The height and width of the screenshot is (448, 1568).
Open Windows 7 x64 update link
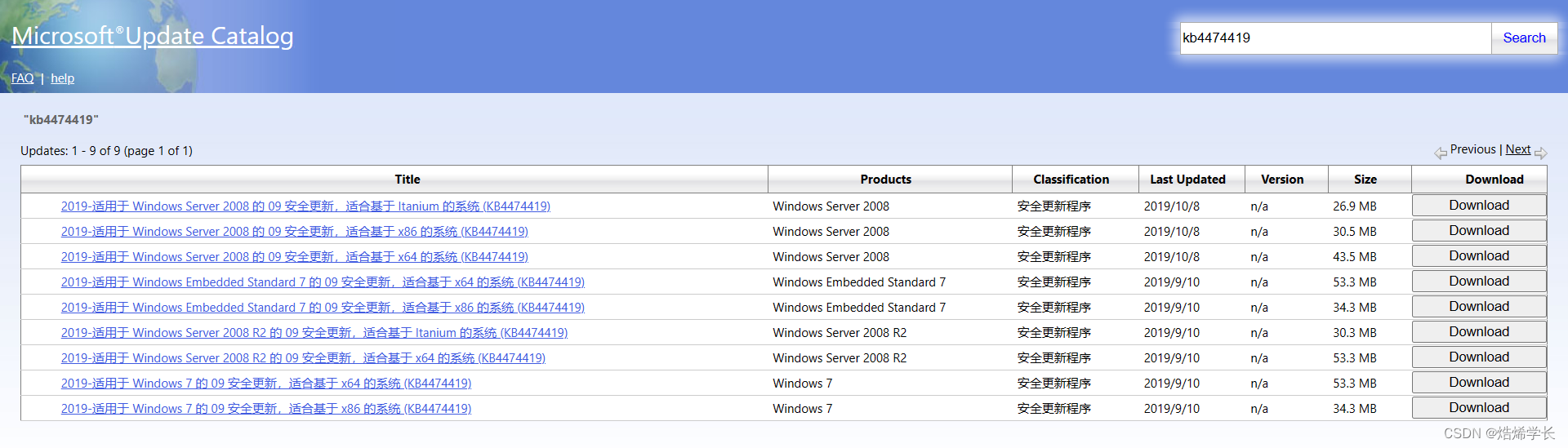(266, 384)
